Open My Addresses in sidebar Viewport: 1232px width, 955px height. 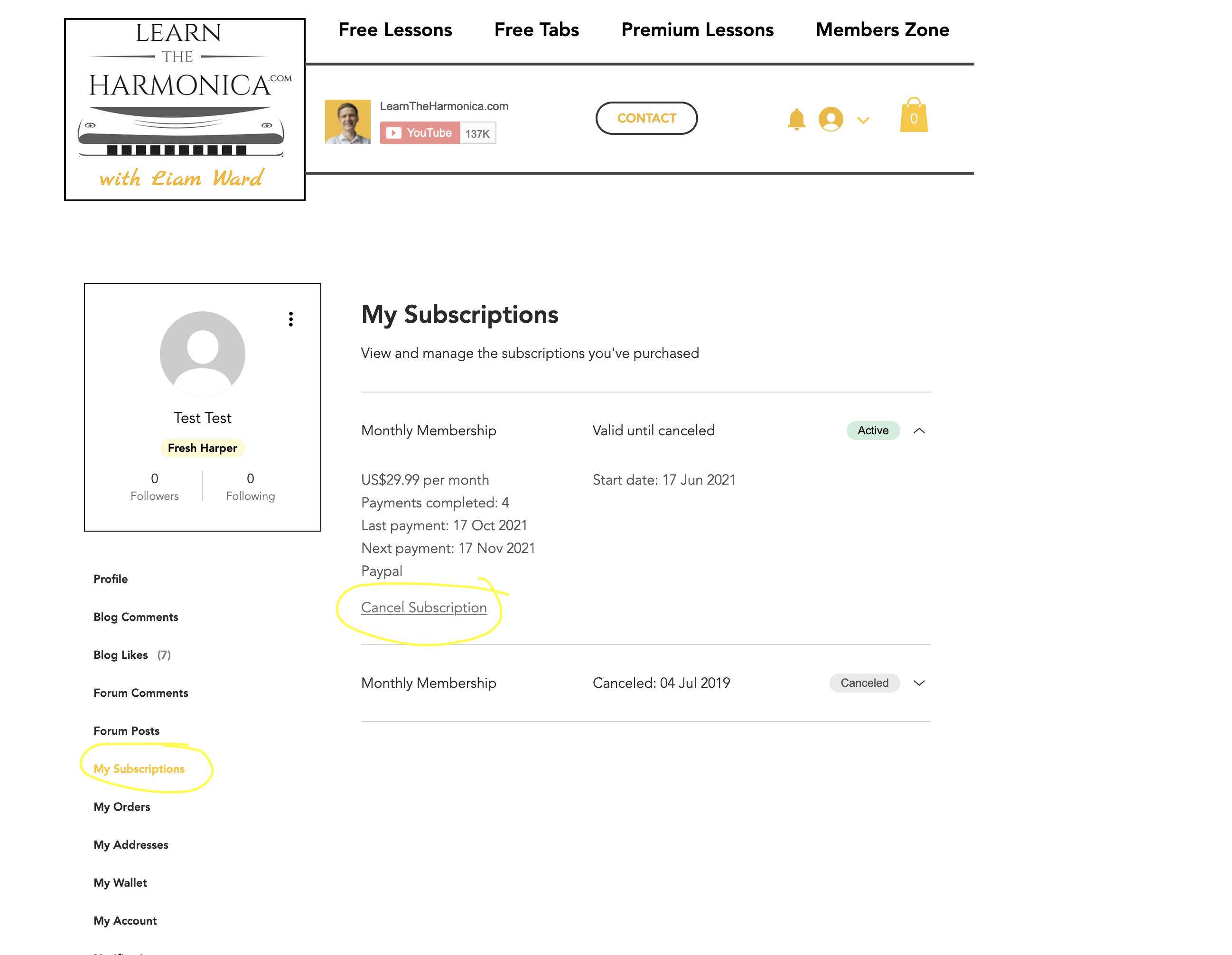pyautogui.click(x=131, y=844)
